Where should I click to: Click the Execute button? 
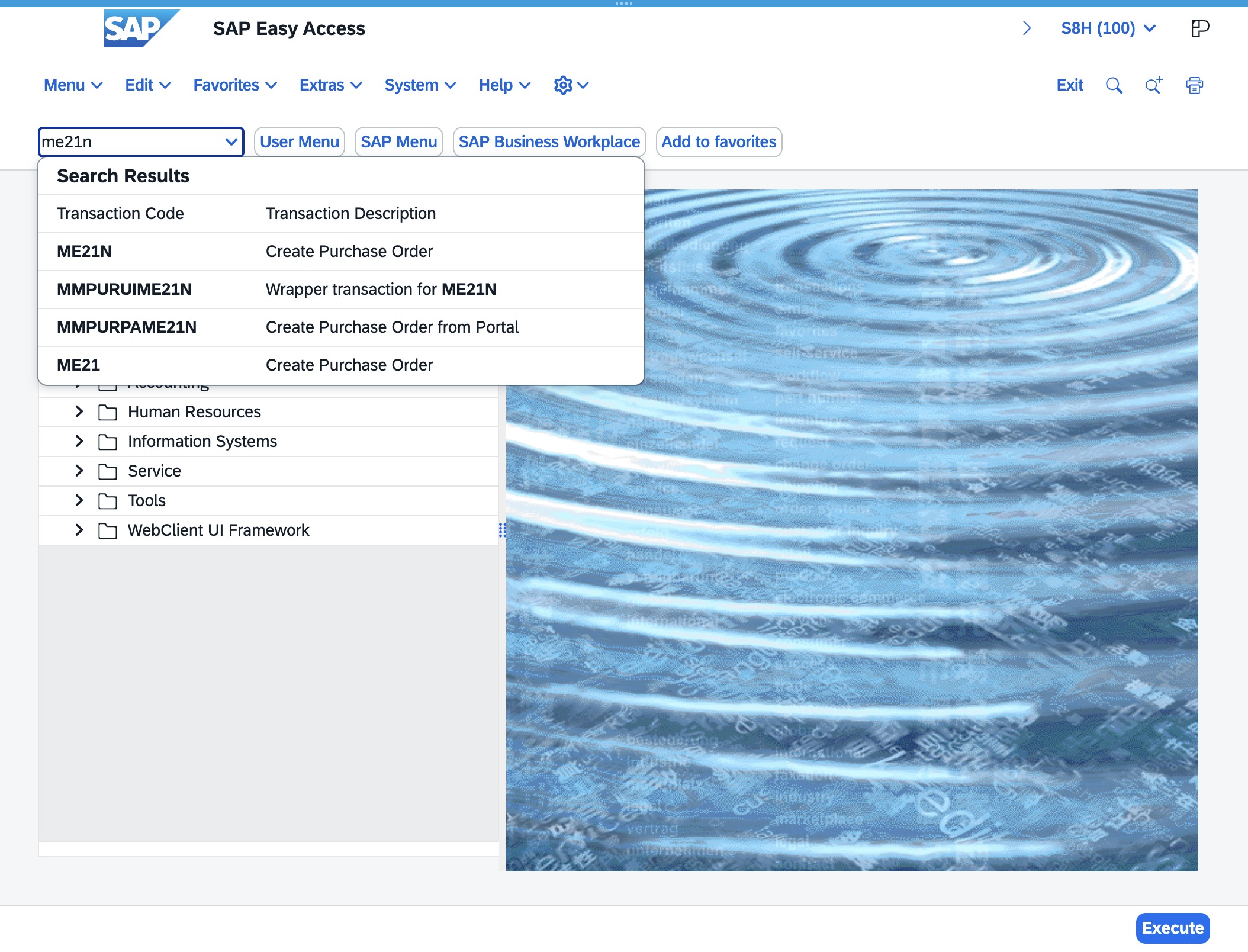coord(1173,928)
